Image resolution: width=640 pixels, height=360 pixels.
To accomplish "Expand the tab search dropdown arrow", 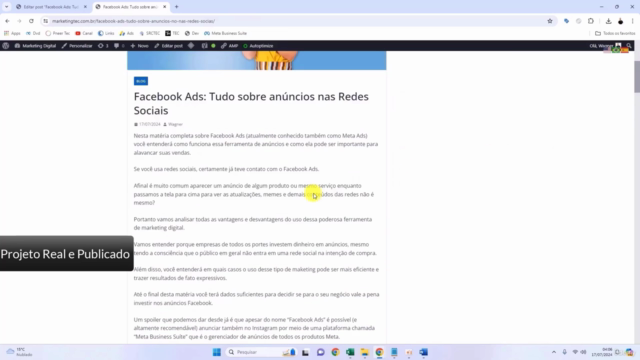I will click(7, 7).
